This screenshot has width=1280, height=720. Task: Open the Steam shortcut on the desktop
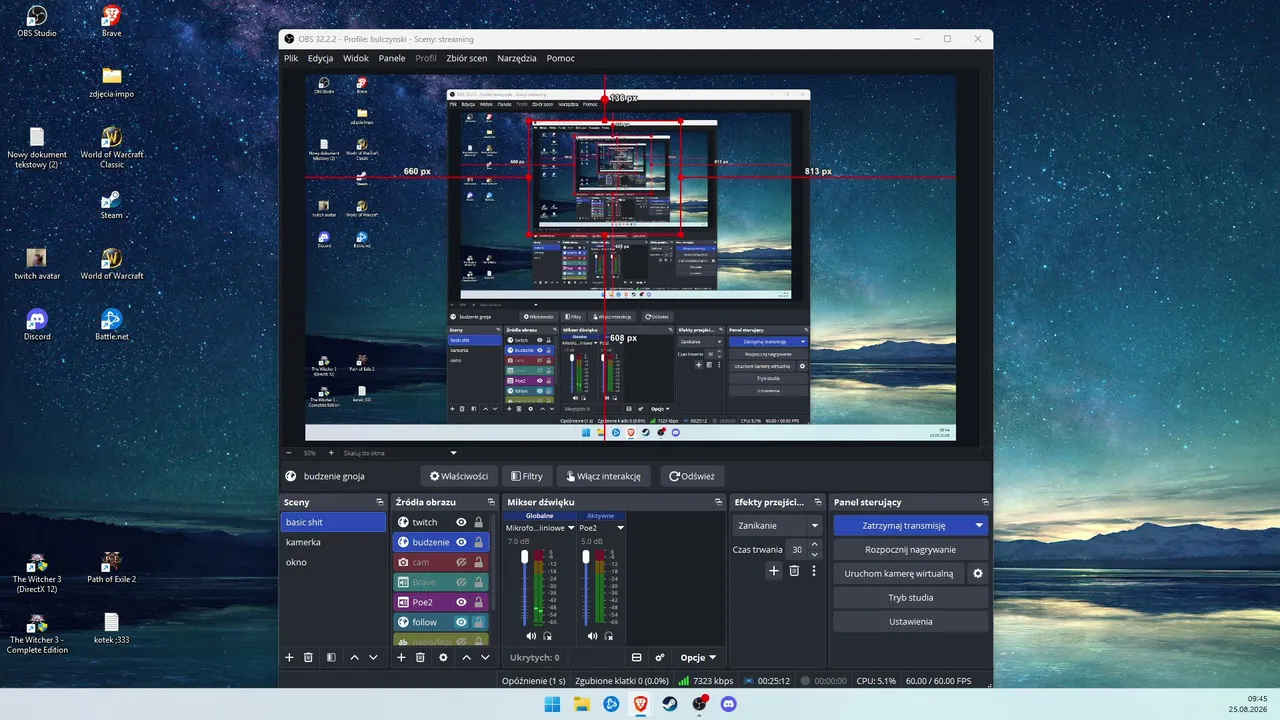[x=111, y=203]
